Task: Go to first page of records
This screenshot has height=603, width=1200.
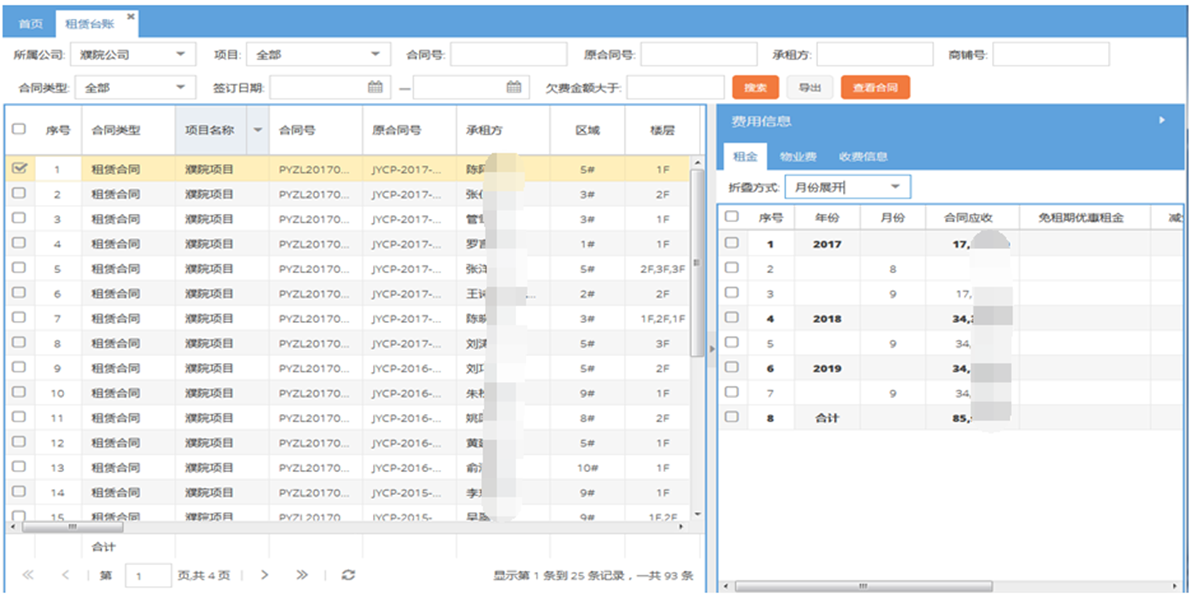Action: pos(28,575)
